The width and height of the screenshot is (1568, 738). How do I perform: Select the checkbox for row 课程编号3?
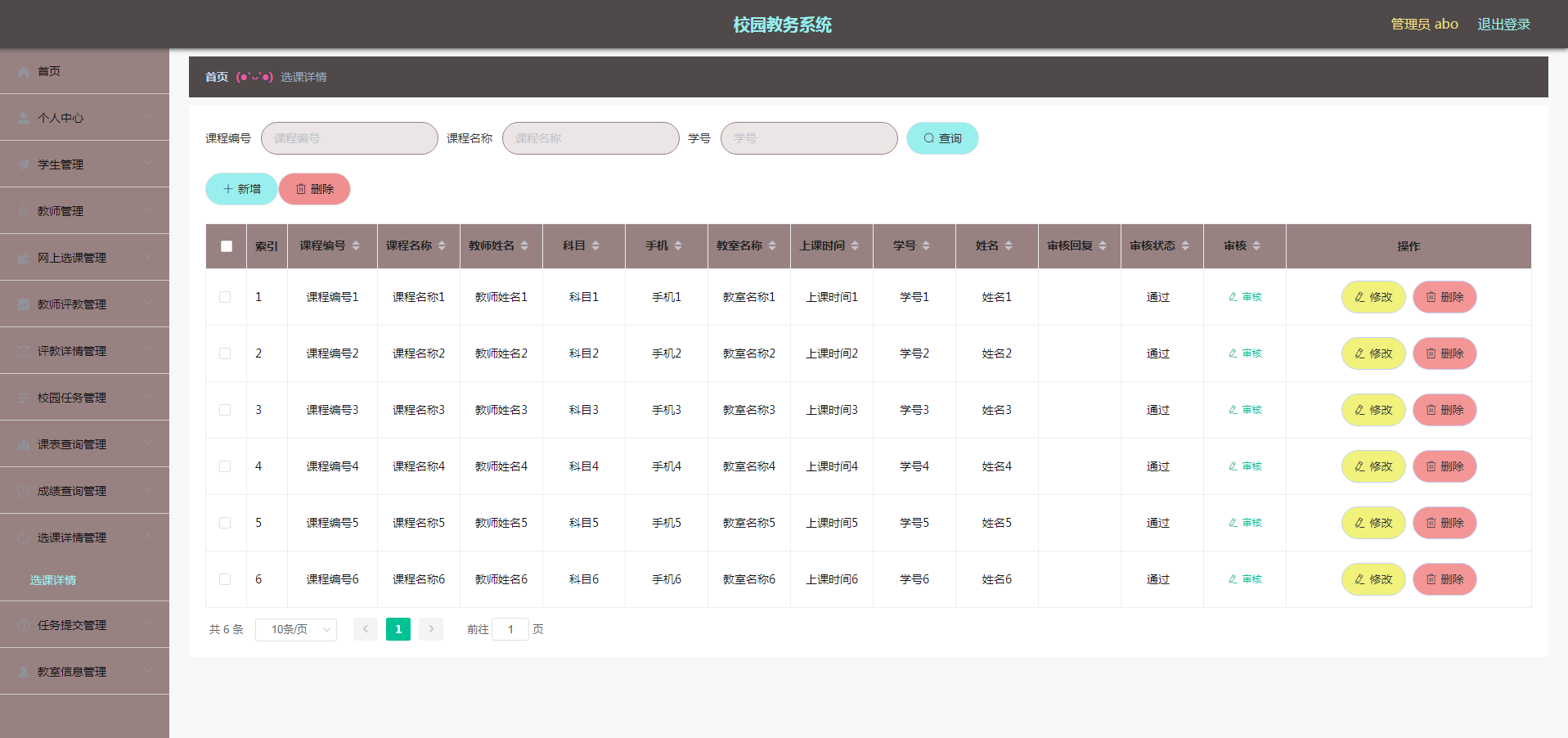[x=225, y=410]
